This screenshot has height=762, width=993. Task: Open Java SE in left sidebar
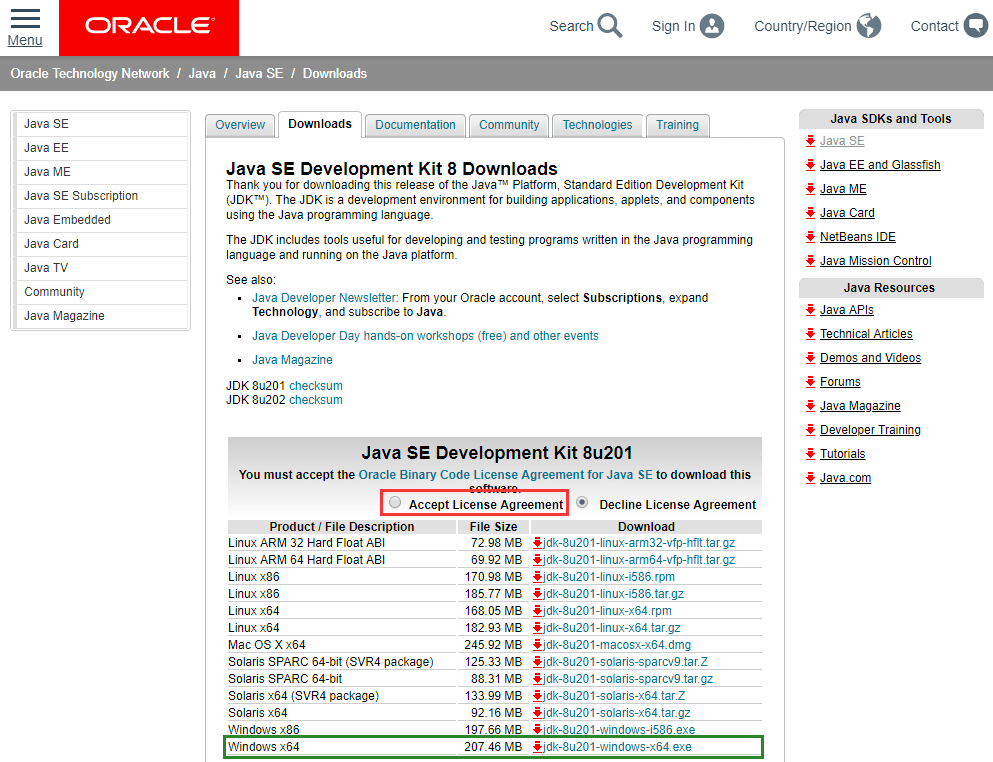pos(101,124)
